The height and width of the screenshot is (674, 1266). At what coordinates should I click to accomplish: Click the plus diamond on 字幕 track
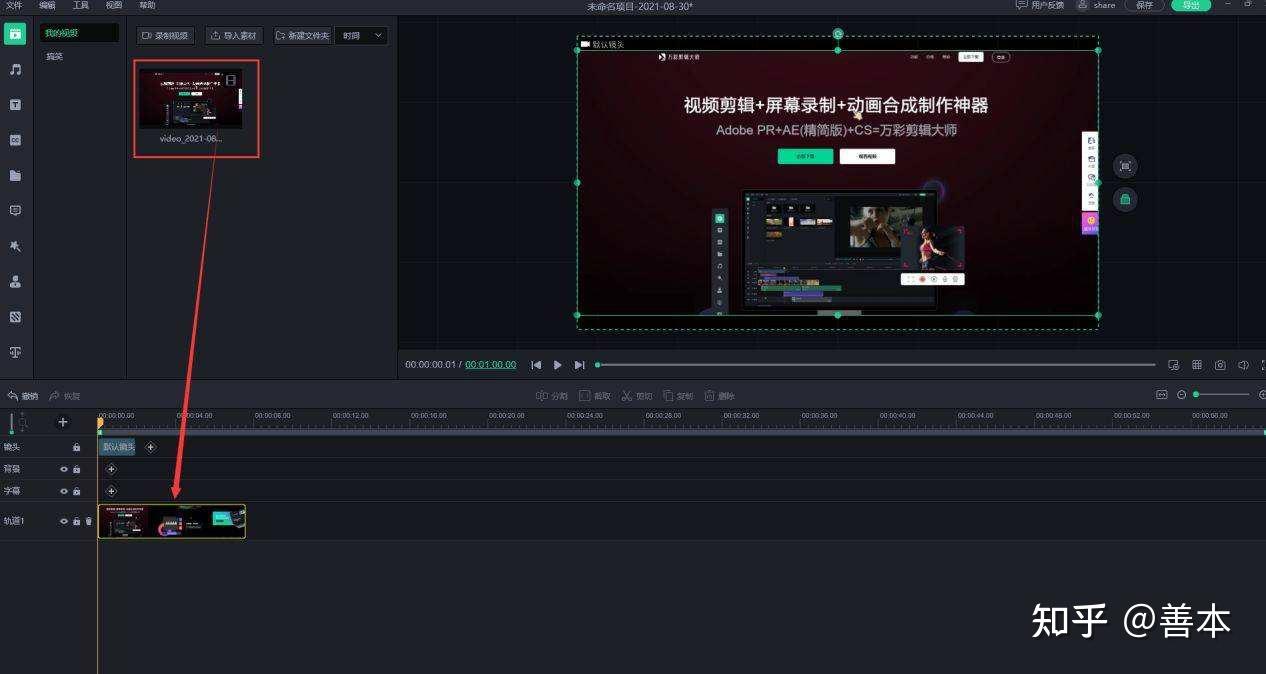tap(111, 491)
